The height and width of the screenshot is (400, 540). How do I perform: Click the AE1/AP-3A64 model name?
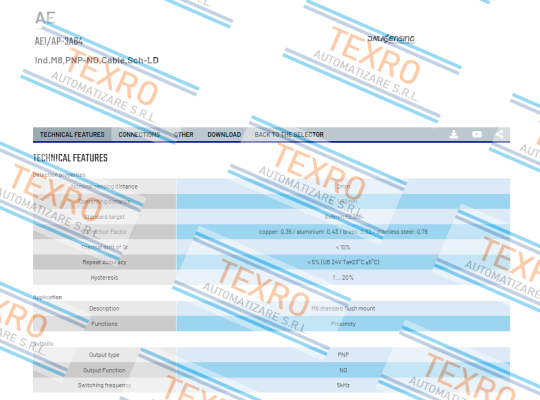(59, 41)
